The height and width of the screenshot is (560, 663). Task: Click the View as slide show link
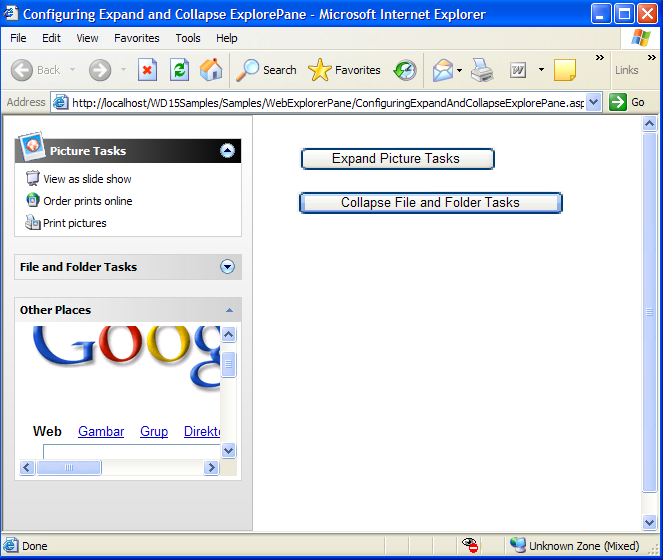[87, 179]
